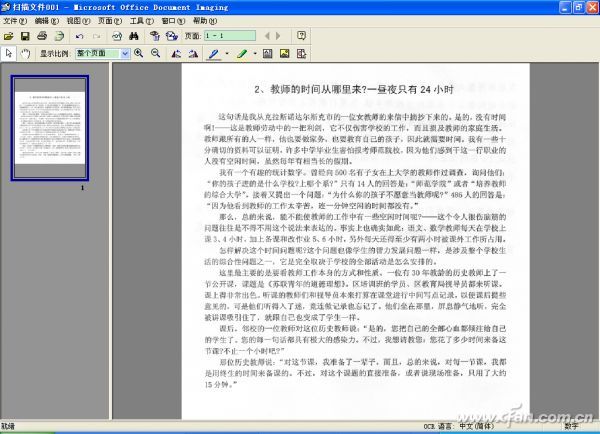Open the 文件 (File) menu
600x434 pixels.
[15, 21]
